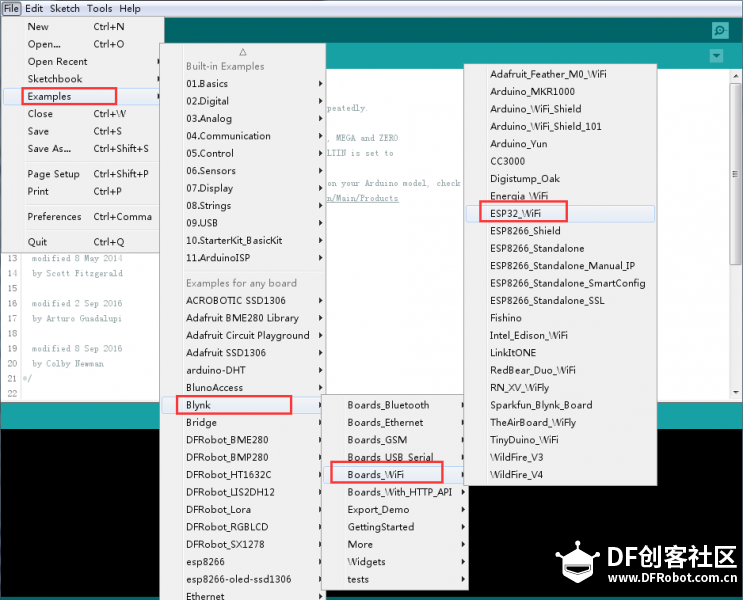Choose Save As... from File menu

pyautogui.click(x=81, y=148)
